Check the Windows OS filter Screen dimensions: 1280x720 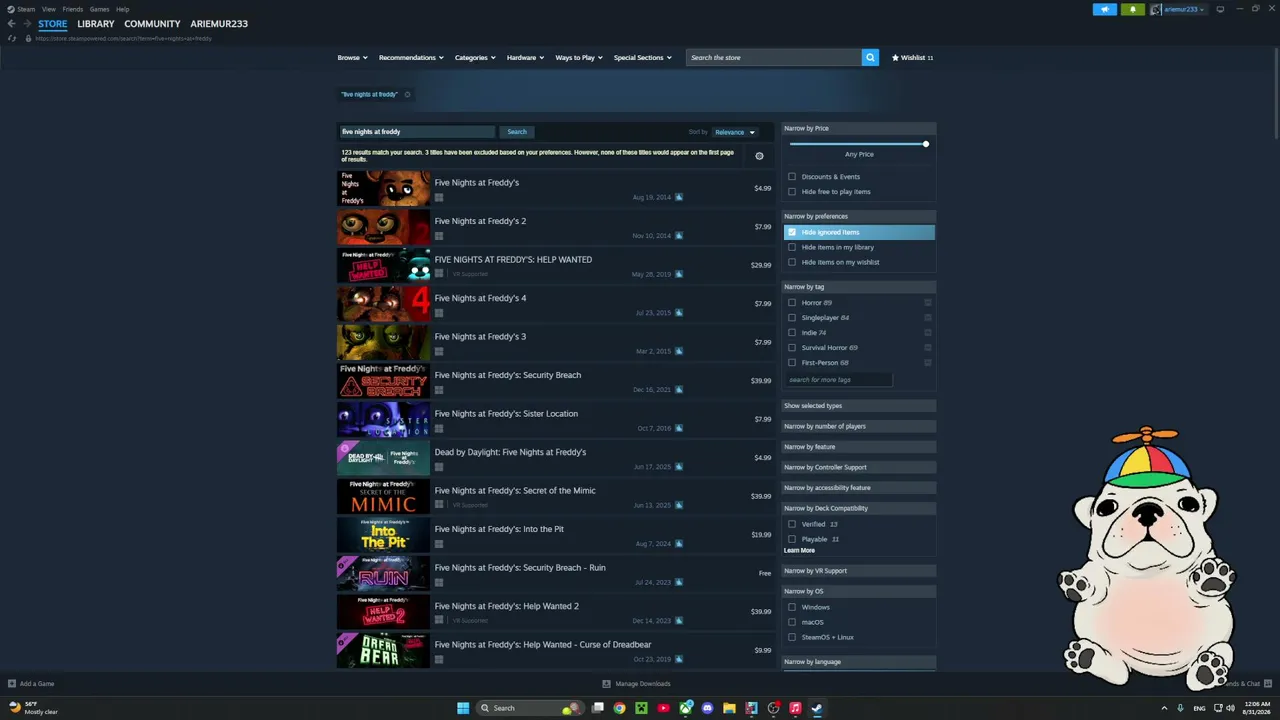click(792, 607)
